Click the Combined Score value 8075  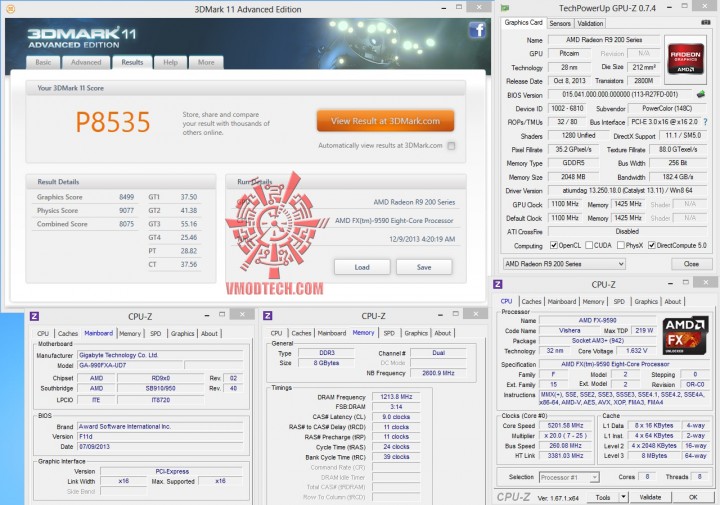pos(126,224)
